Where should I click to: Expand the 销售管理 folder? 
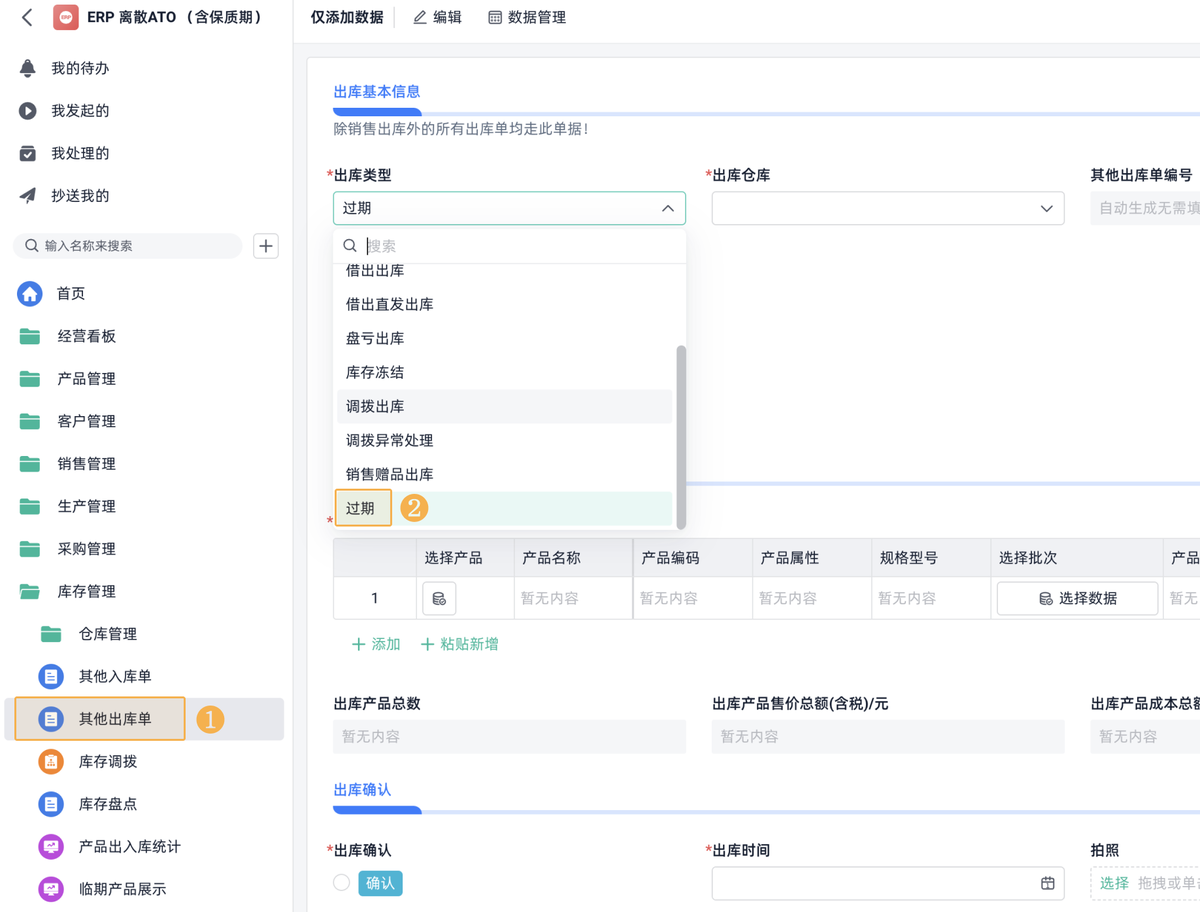[30, 464]
